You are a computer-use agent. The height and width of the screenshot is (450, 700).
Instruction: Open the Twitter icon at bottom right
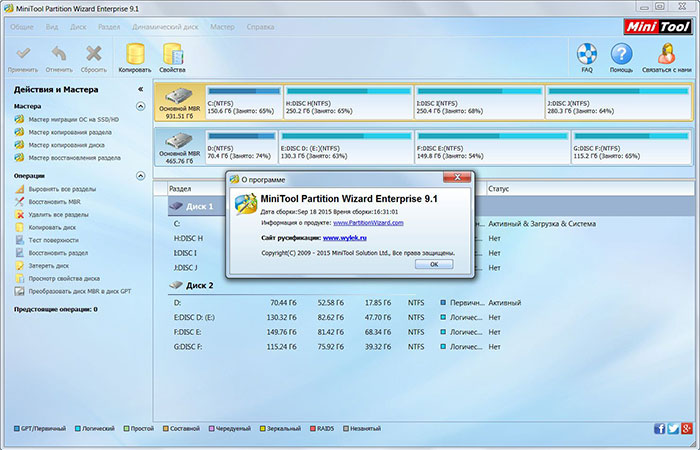click(x=673, y=429)
